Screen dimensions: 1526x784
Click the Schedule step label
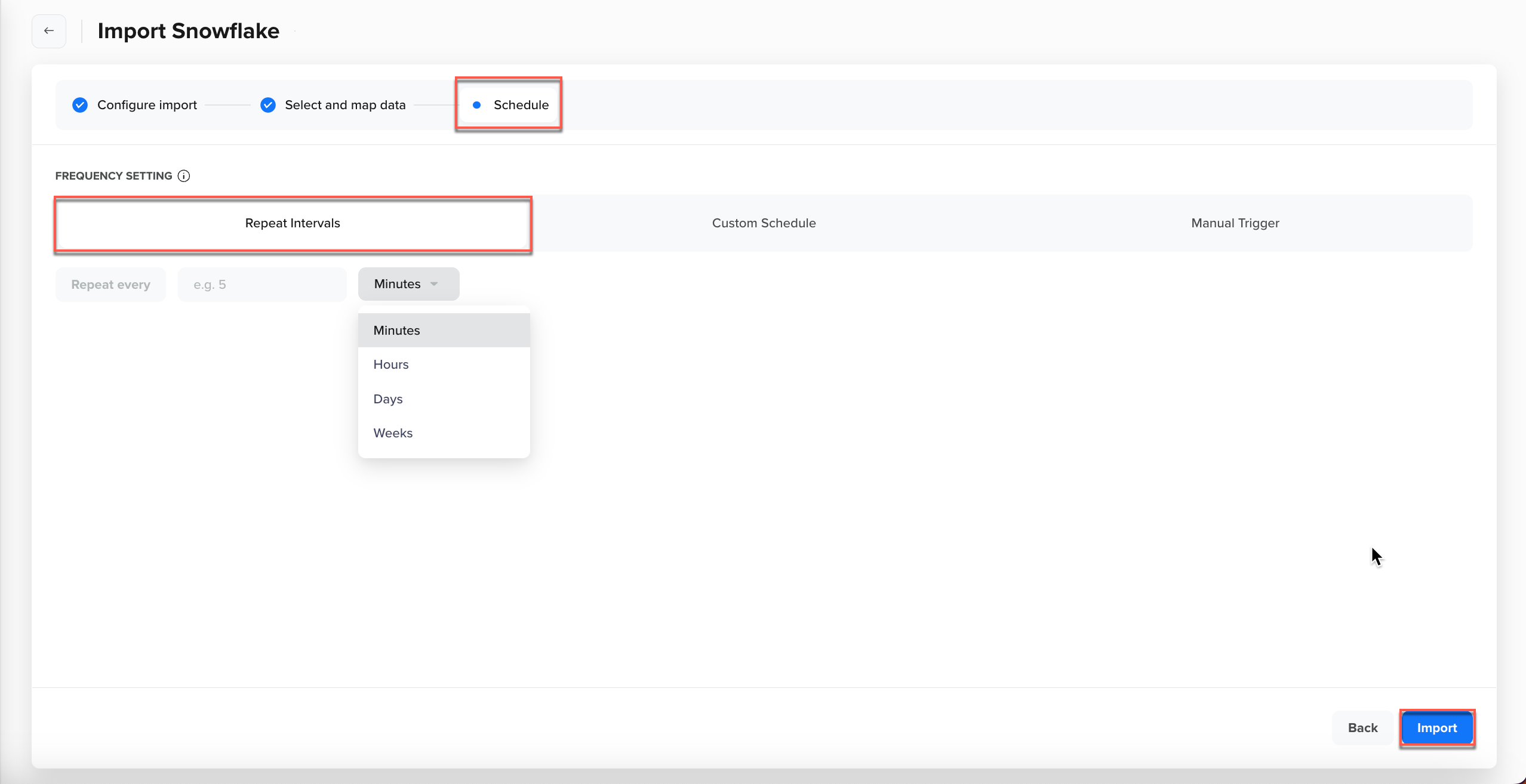point(521,105)
